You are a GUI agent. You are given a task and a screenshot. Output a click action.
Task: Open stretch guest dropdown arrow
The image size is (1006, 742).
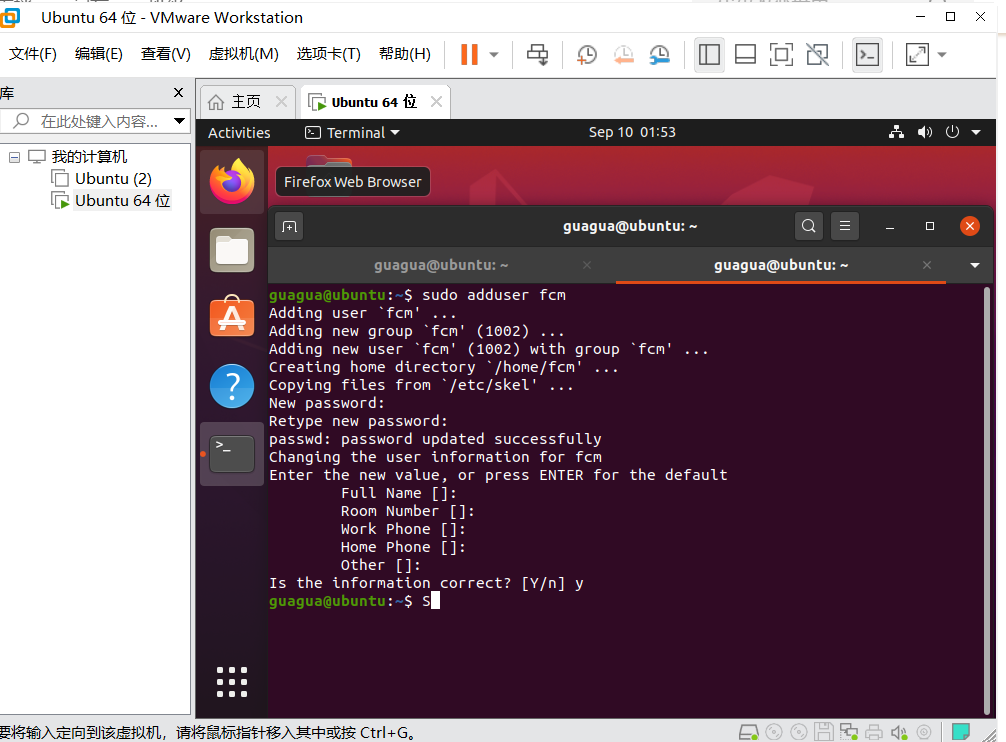click(942, 55)
